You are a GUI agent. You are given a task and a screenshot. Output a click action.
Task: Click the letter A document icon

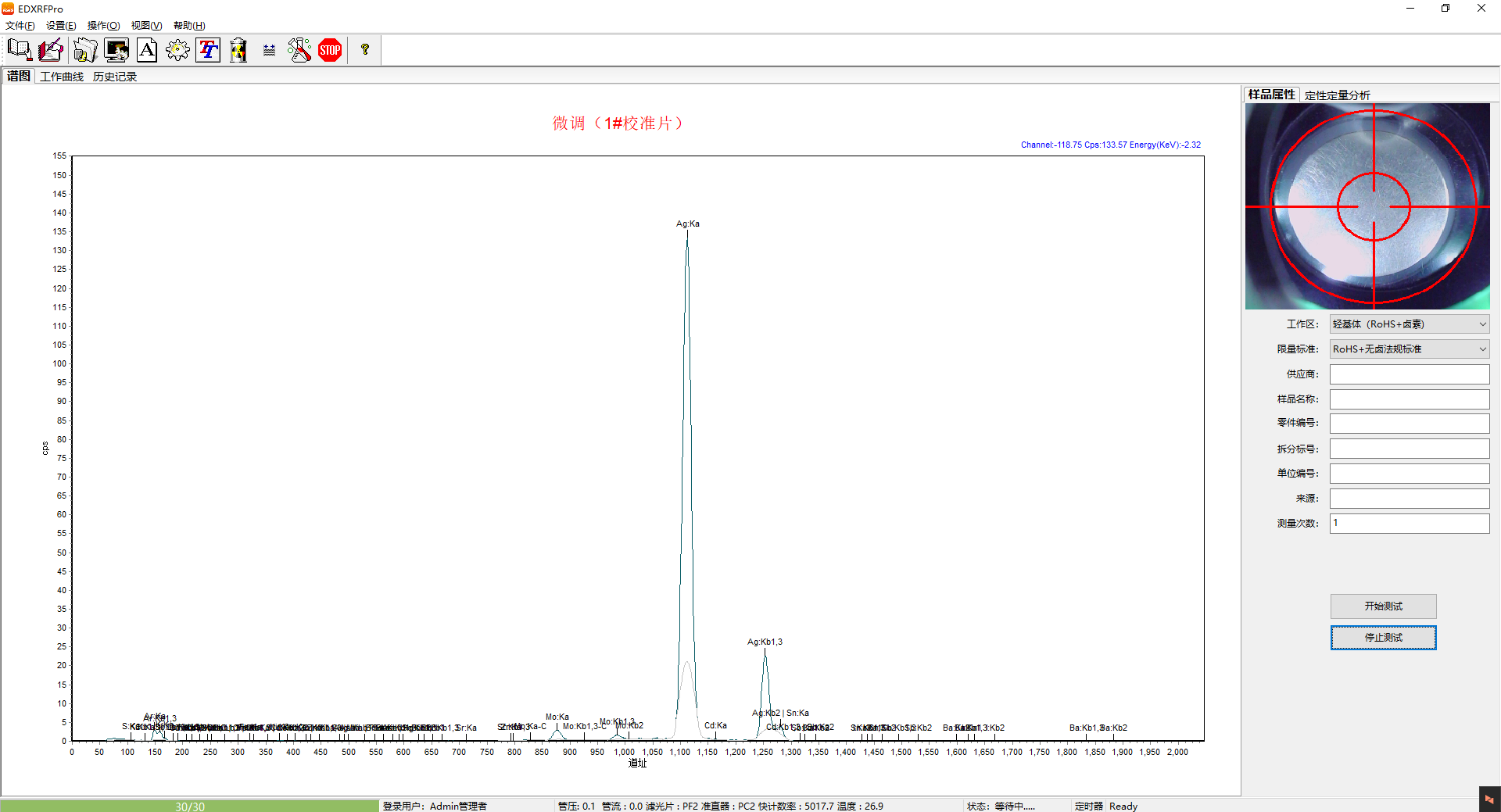tap(147, 50)
